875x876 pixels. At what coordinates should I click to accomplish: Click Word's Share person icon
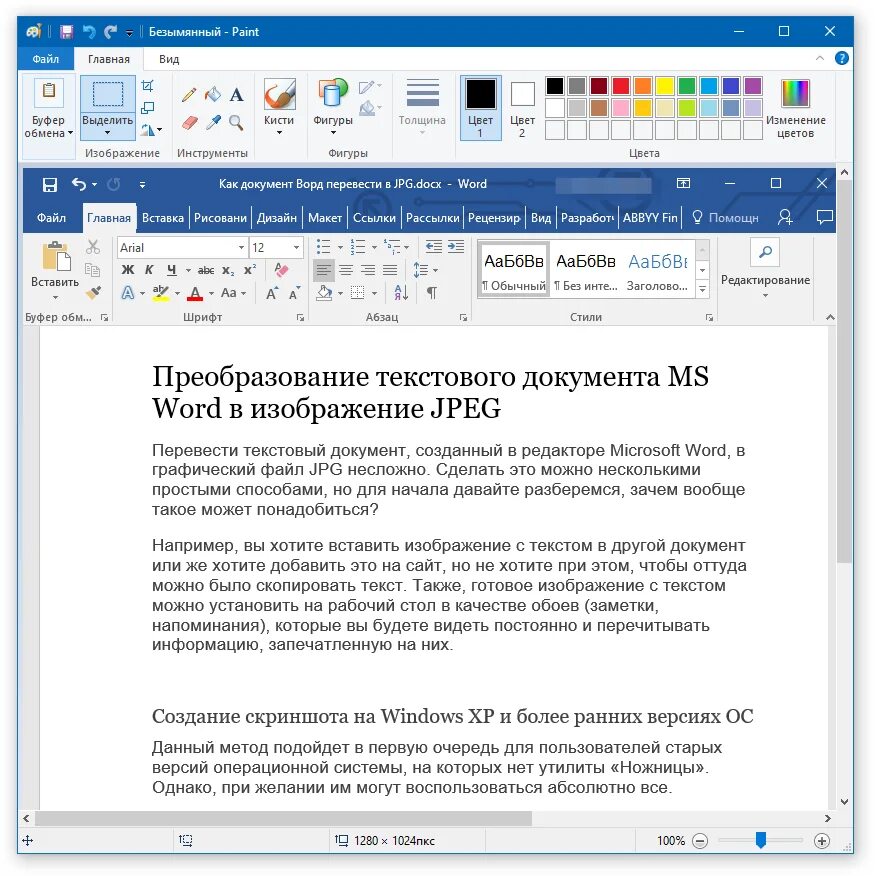tap(785, 217)
